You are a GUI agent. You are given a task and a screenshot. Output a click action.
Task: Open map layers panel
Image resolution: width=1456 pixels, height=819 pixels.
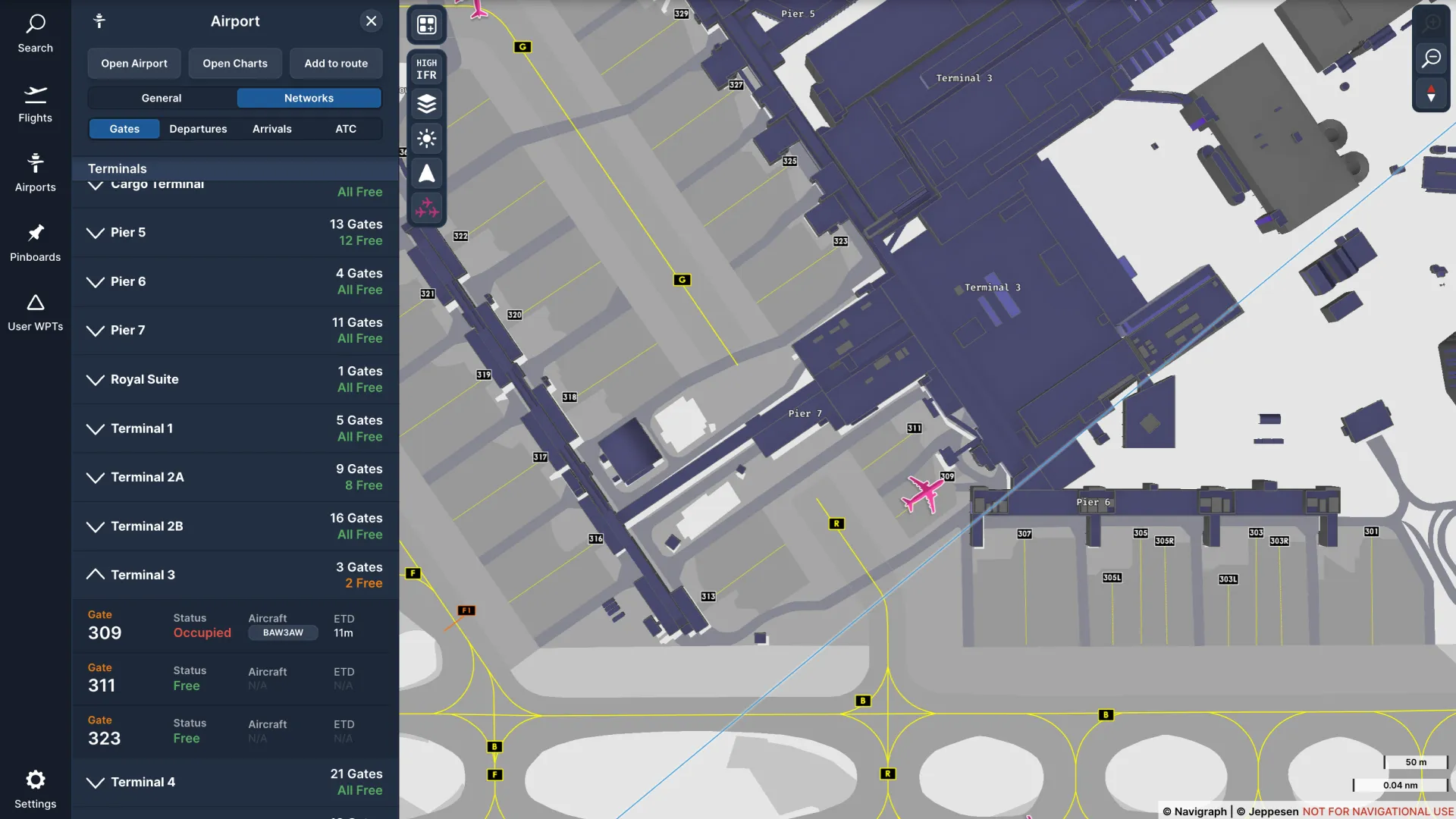tap(427, 104)
